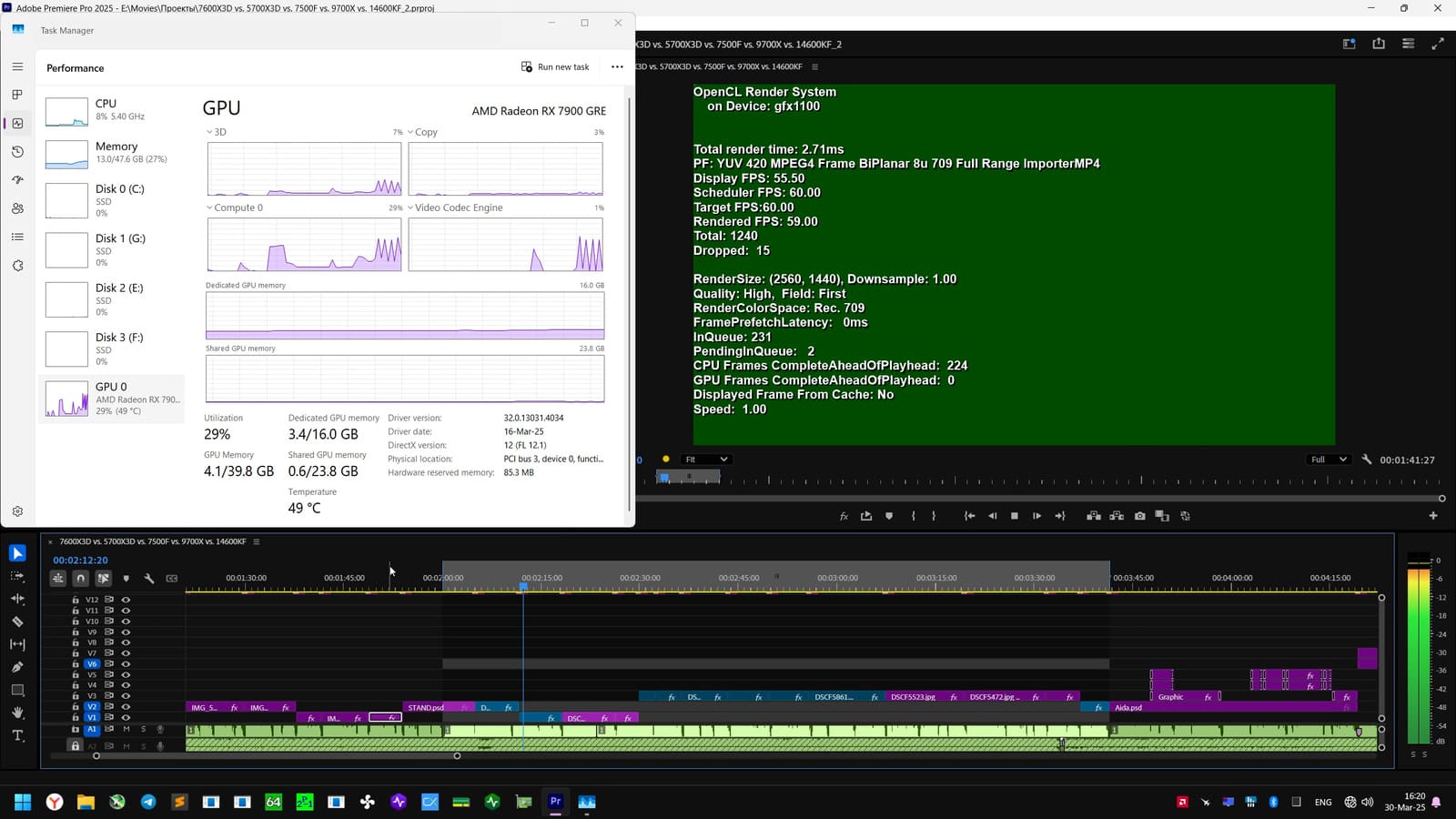
Task: Select the Track Select Forward tool
Action: pos(17,576)
